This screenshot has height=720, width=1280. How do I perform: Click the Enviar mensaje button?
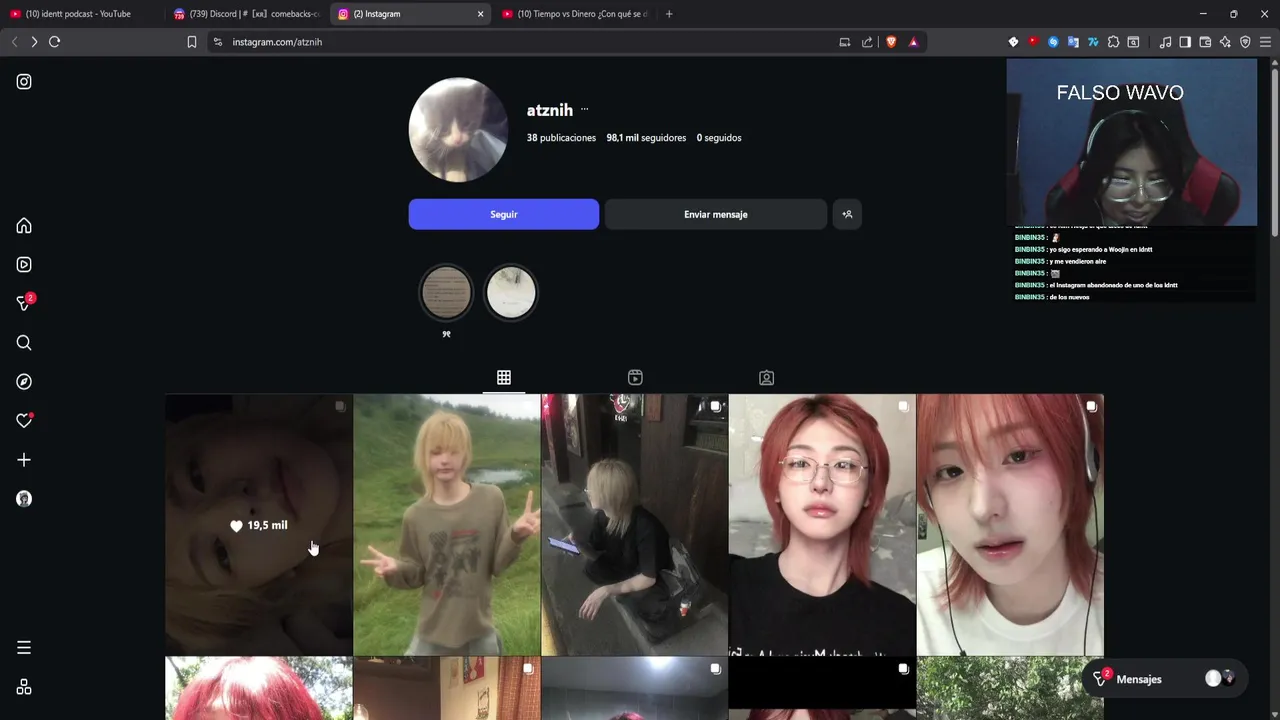[716, 214]
